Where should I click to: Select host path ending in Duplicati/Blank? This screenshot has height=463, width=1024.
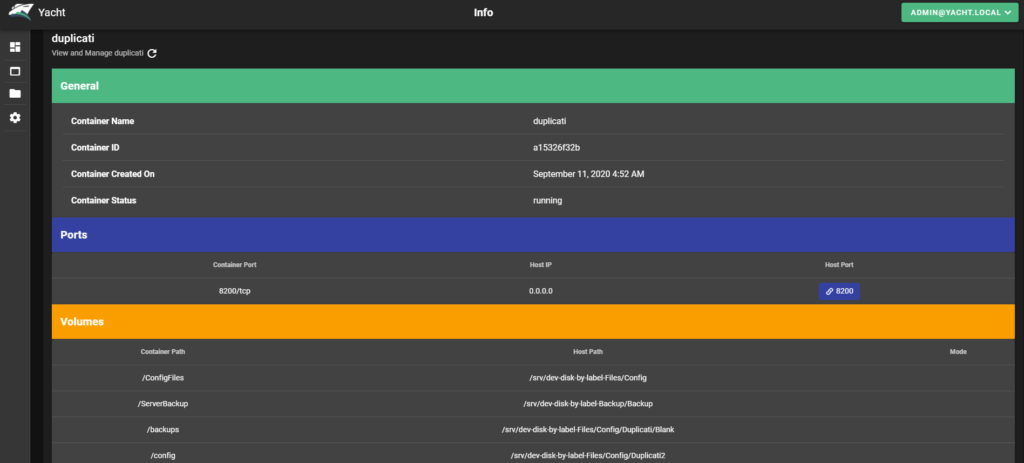pos(588,430)
